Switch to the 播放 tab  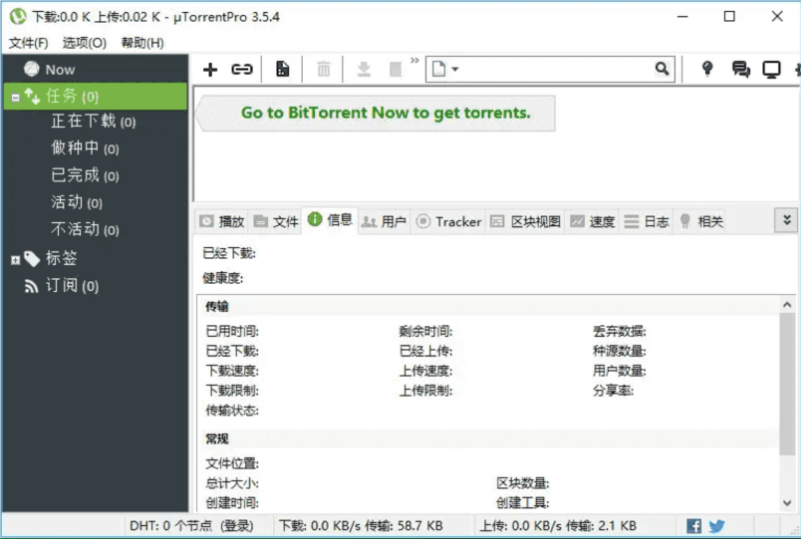tap(222, 221)
